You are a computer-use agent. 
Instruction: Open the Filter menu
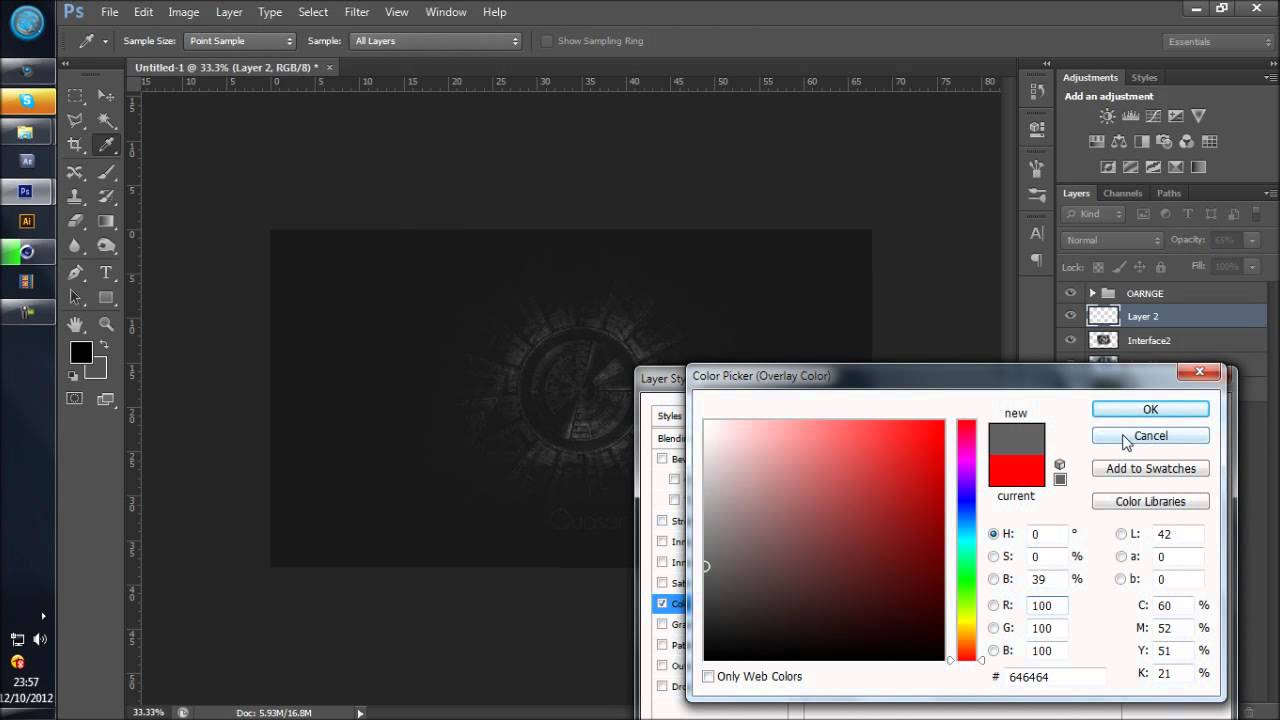pyautogui.click(x=356, y=12)
